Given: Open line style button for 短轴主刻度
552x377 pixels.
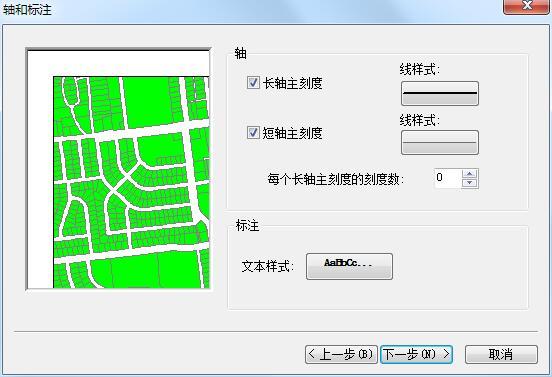Looking at the screenshot, I should [x=440, y=143].
